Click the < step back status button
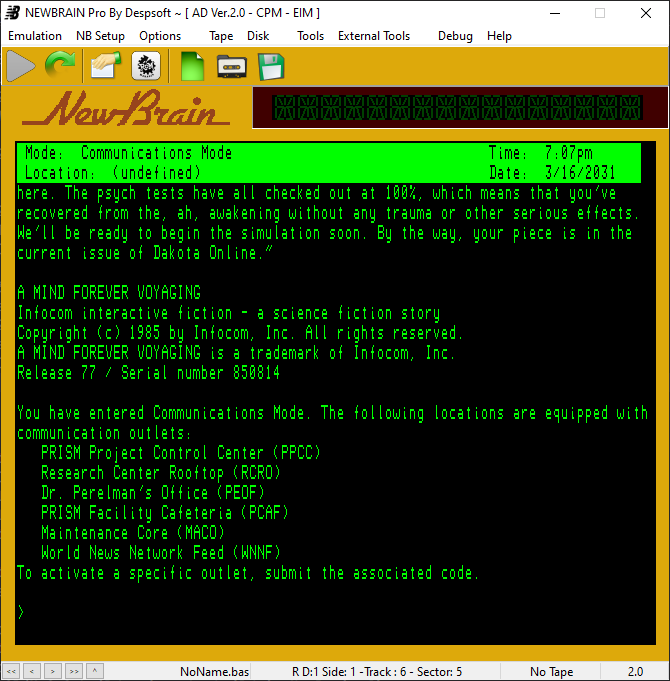The width and height of the screenshot is (670, 681). [32, 671]
